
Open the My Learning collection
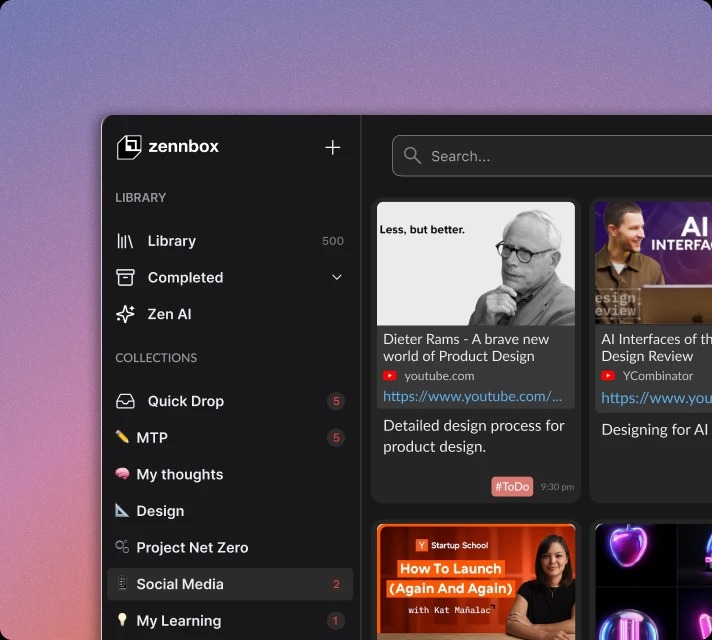(178, 621)
